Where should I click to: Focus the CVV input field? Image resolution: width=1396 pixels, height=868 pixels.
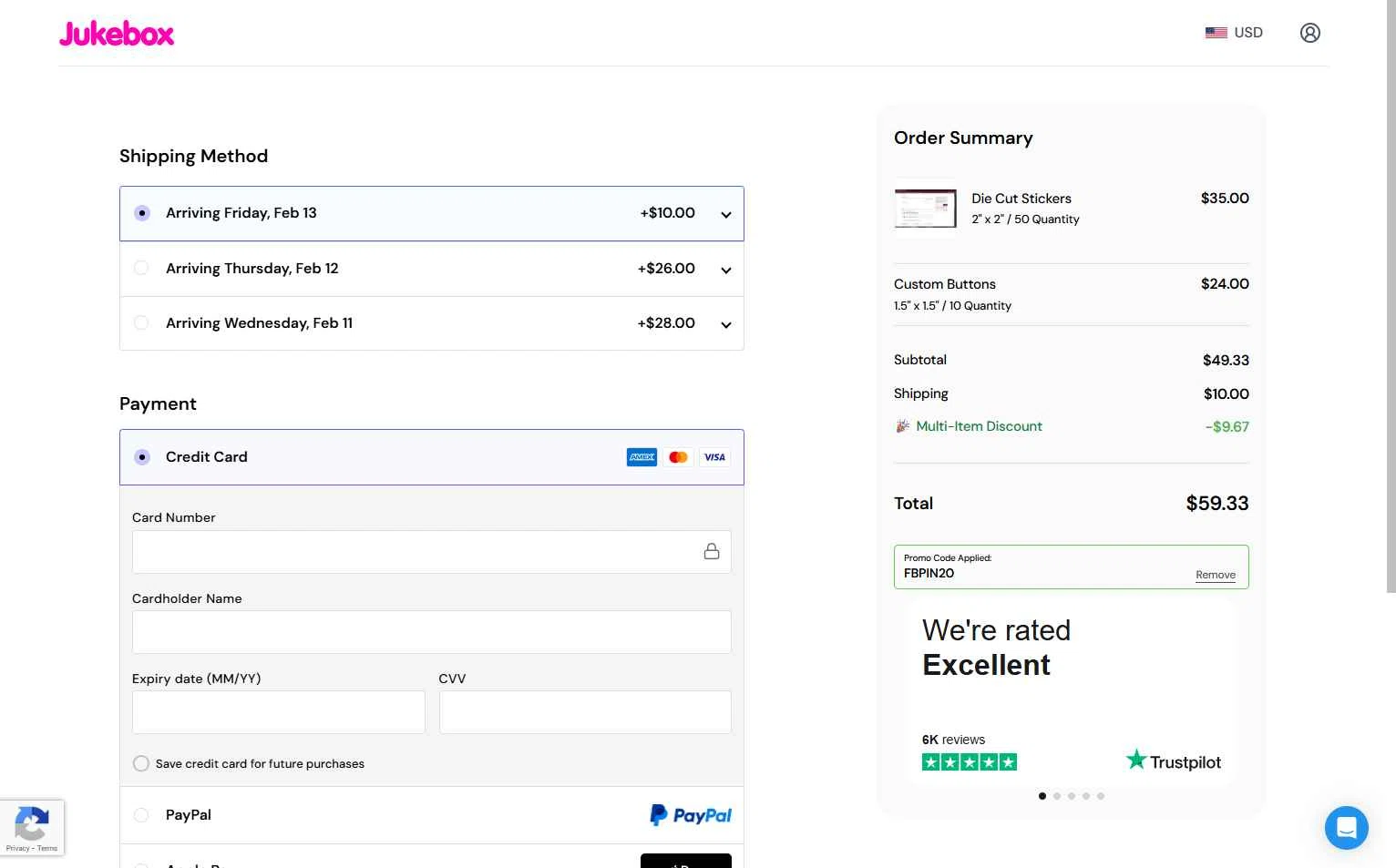coord(585,712)
